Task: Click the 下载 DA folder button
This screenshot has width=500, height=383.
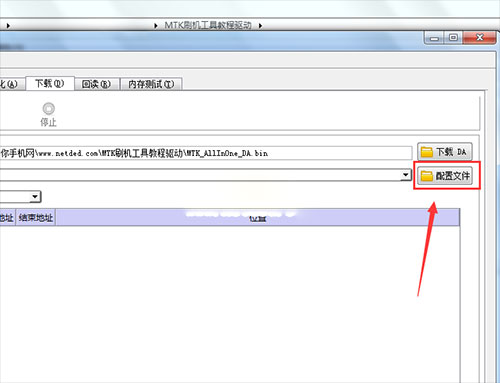Action: pos(445,152)
